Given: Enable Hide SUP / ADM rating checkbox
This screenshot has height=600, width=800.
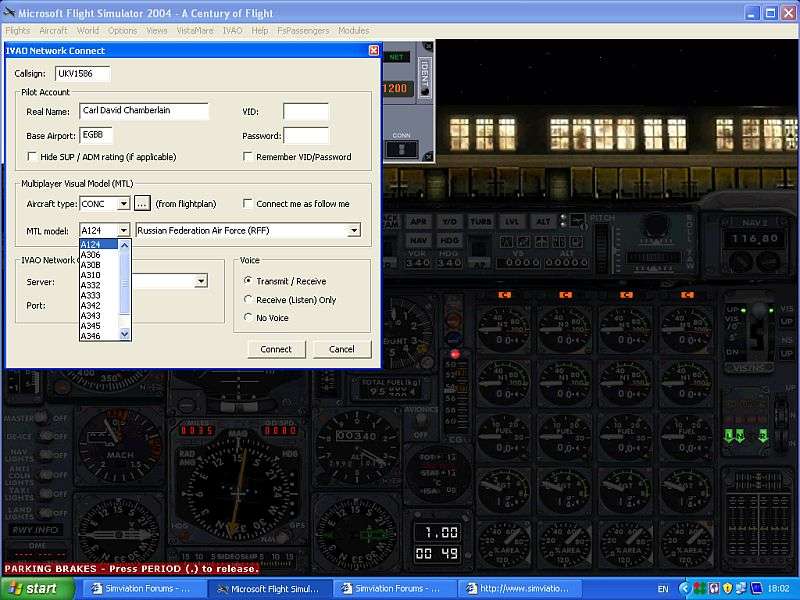Looking at the screenshot, I should click(33, 157).
